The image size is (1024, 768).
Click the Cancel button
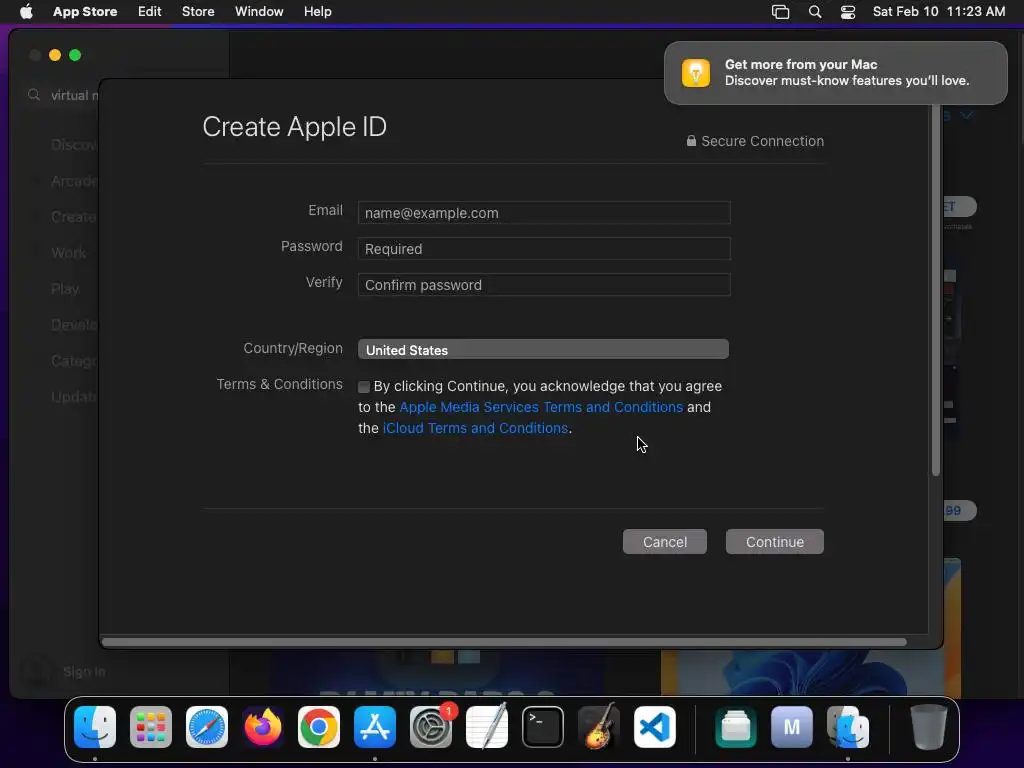(665, 541)
